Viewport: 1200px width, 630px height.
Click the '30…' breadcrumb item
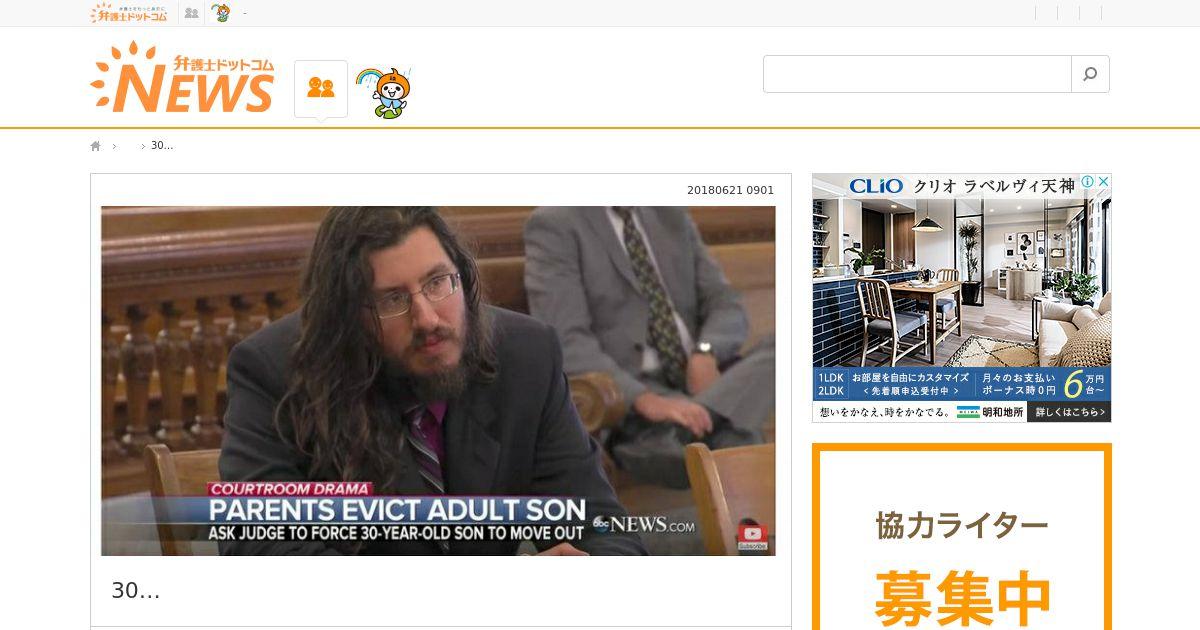pos(162,146)
